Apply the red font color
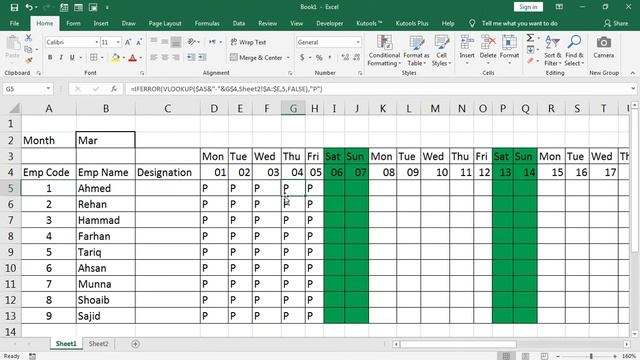 point(132,58)
